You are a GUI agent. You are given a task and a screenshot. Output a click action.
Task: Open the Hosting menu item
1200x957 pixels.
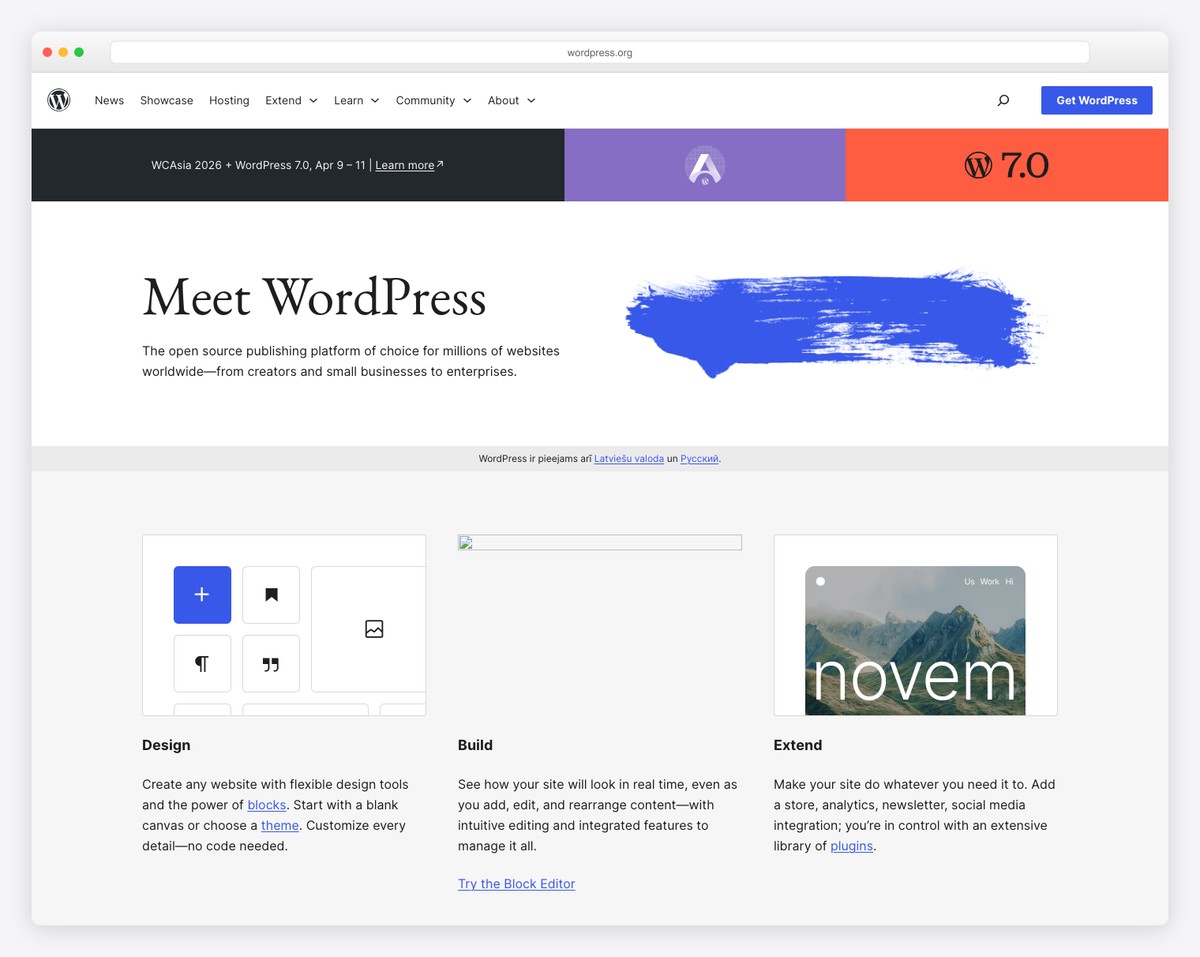coord(229,100)
